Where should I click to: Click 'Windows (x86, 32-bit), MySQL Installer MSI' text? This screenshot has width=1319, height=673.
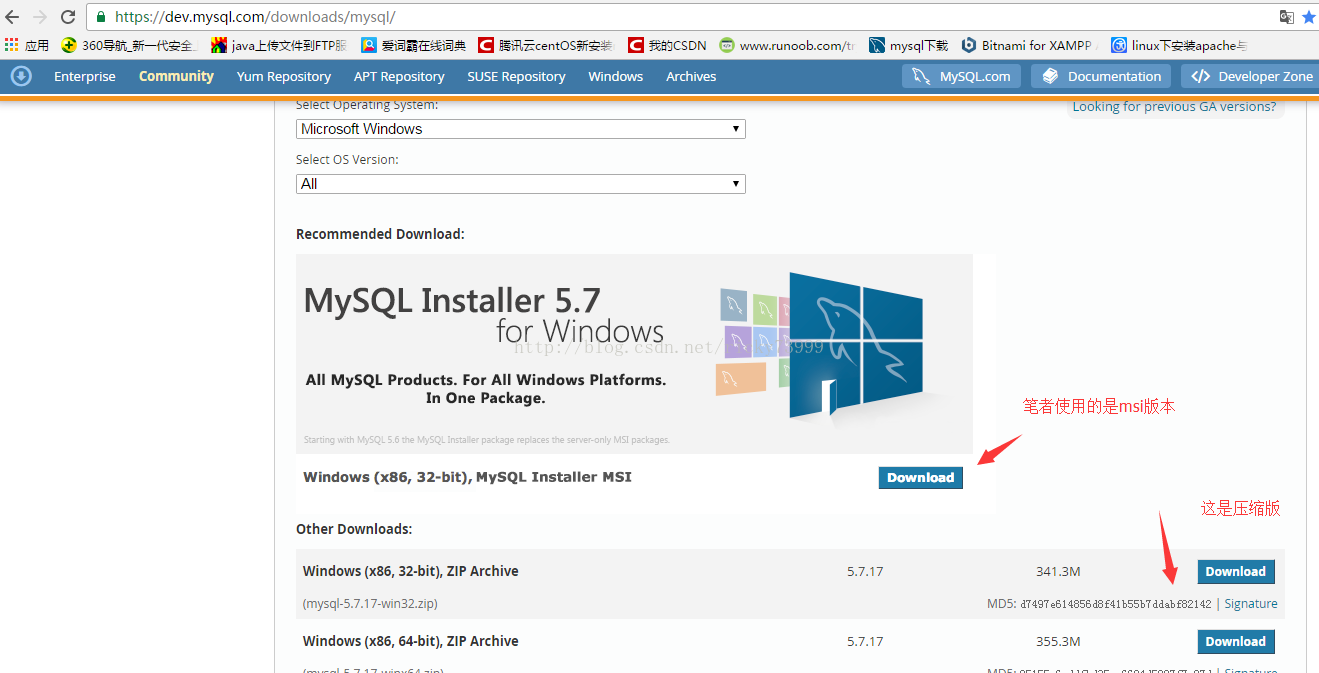(467, 477)
